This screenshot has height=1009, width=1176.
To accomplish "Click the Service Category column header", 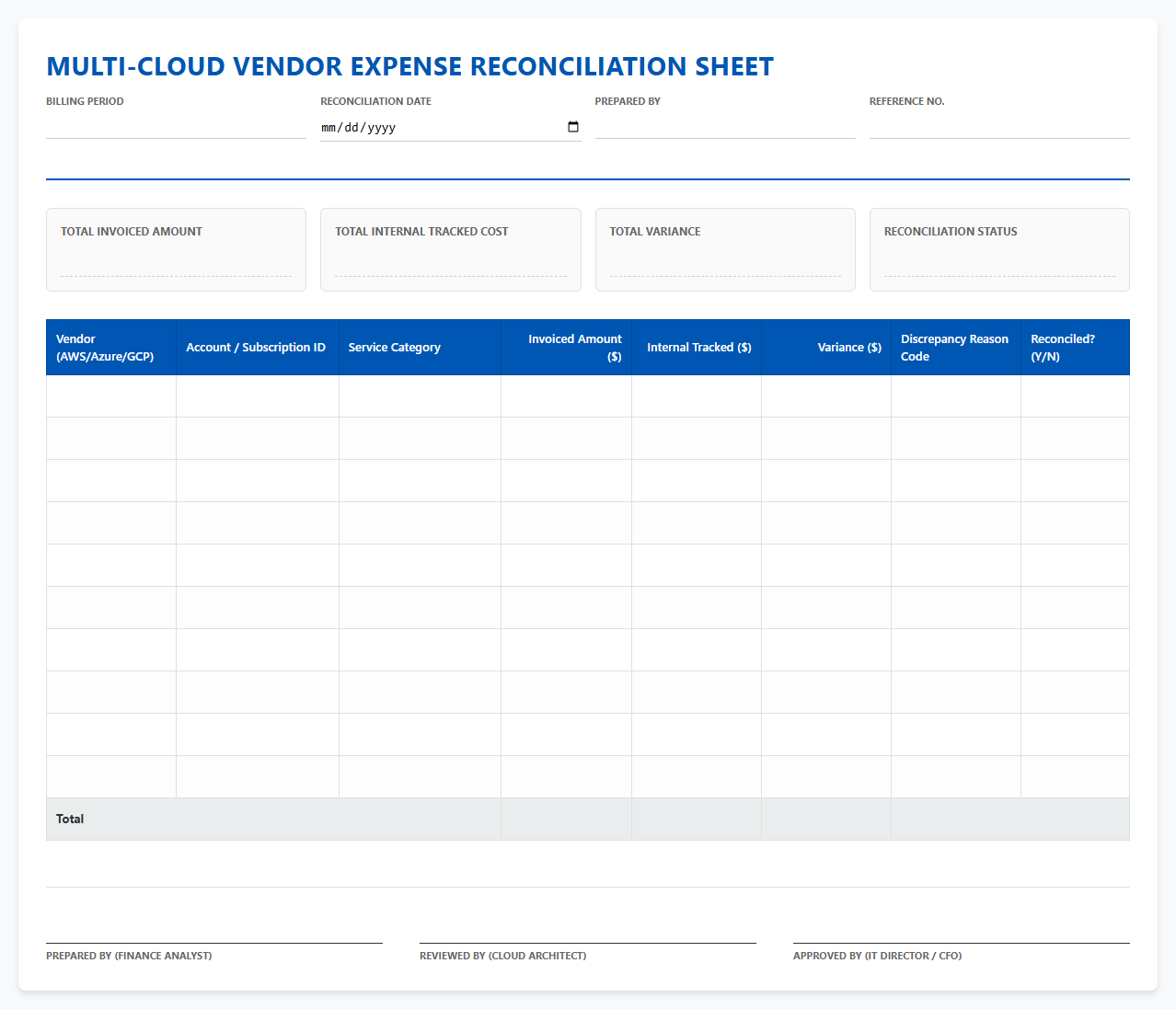I will pyautogui.click(x=421, y=348).
